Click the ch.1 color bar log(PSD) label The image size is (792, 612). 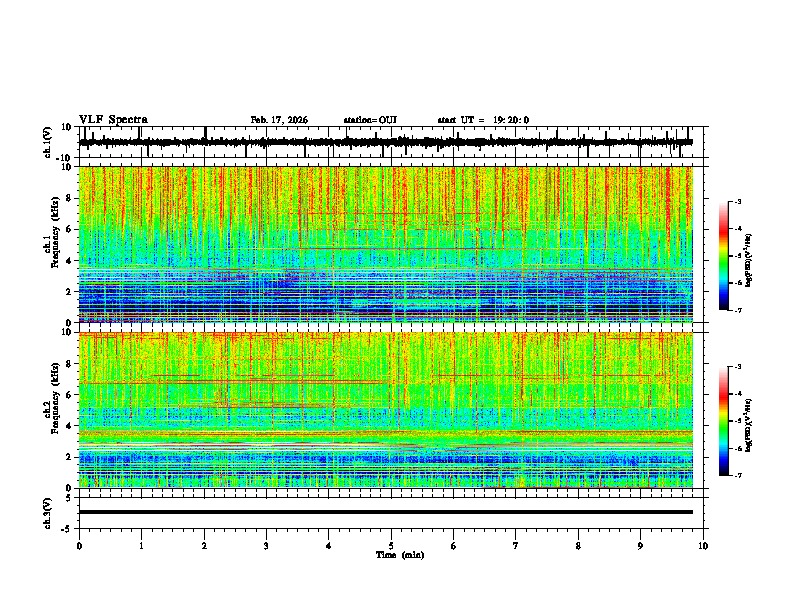point(749,260)
